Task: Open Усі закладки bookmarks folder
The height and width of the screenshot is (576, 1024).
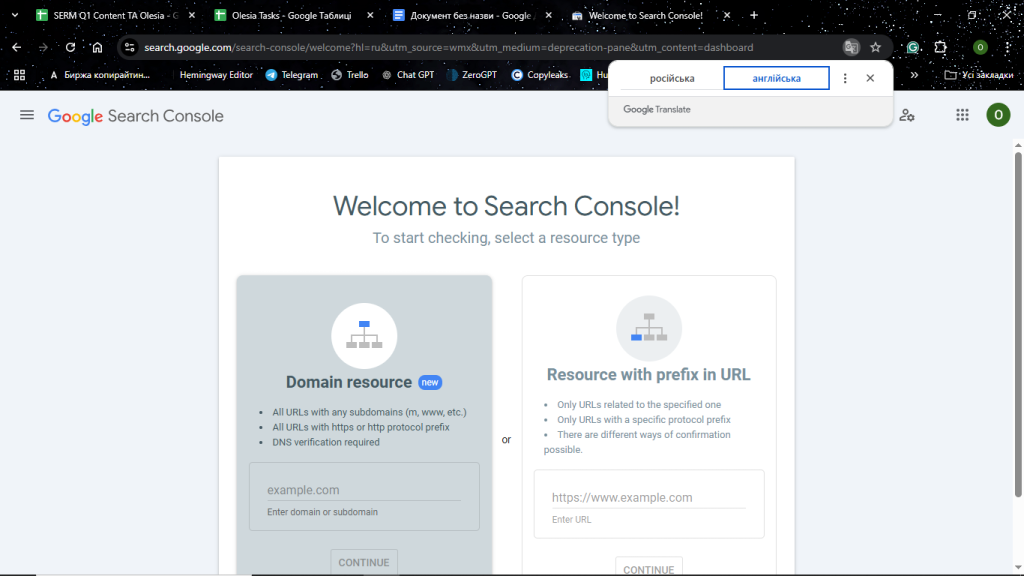Action: click(x=983, y=74)
